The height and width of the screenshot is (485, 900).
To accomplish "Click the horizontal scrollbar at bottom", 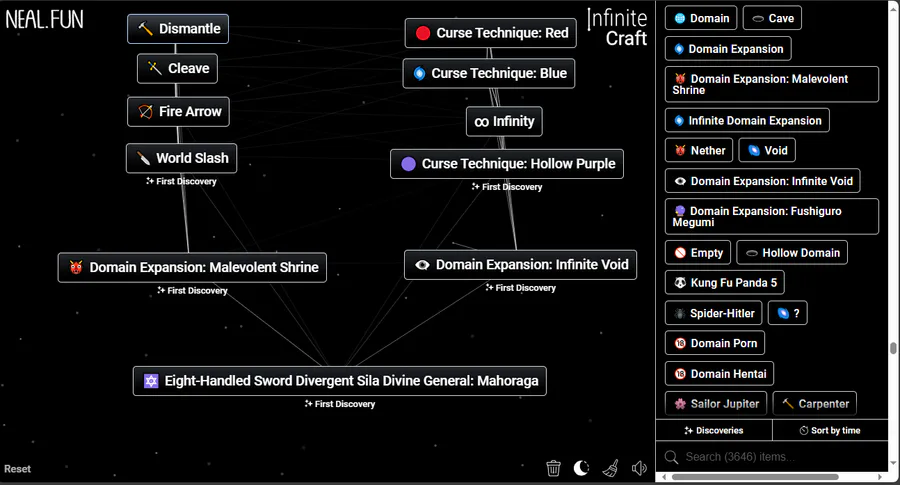I will click(x=755, y=477).
